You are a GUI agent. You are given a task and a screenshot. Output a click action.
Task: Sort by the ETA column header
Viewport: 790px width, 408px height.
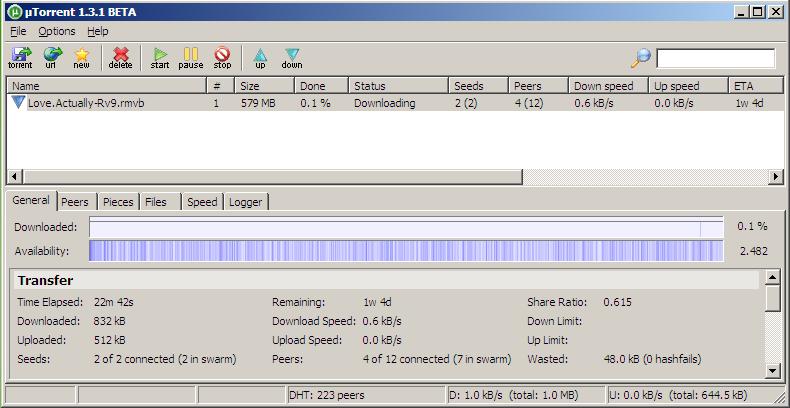pos(756,86)
